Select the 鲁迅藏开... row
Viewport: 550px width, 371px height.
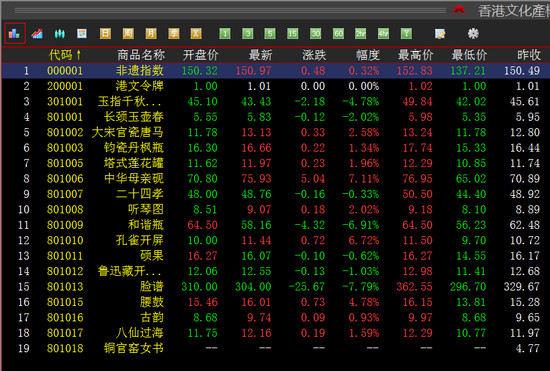coord(276,271)
